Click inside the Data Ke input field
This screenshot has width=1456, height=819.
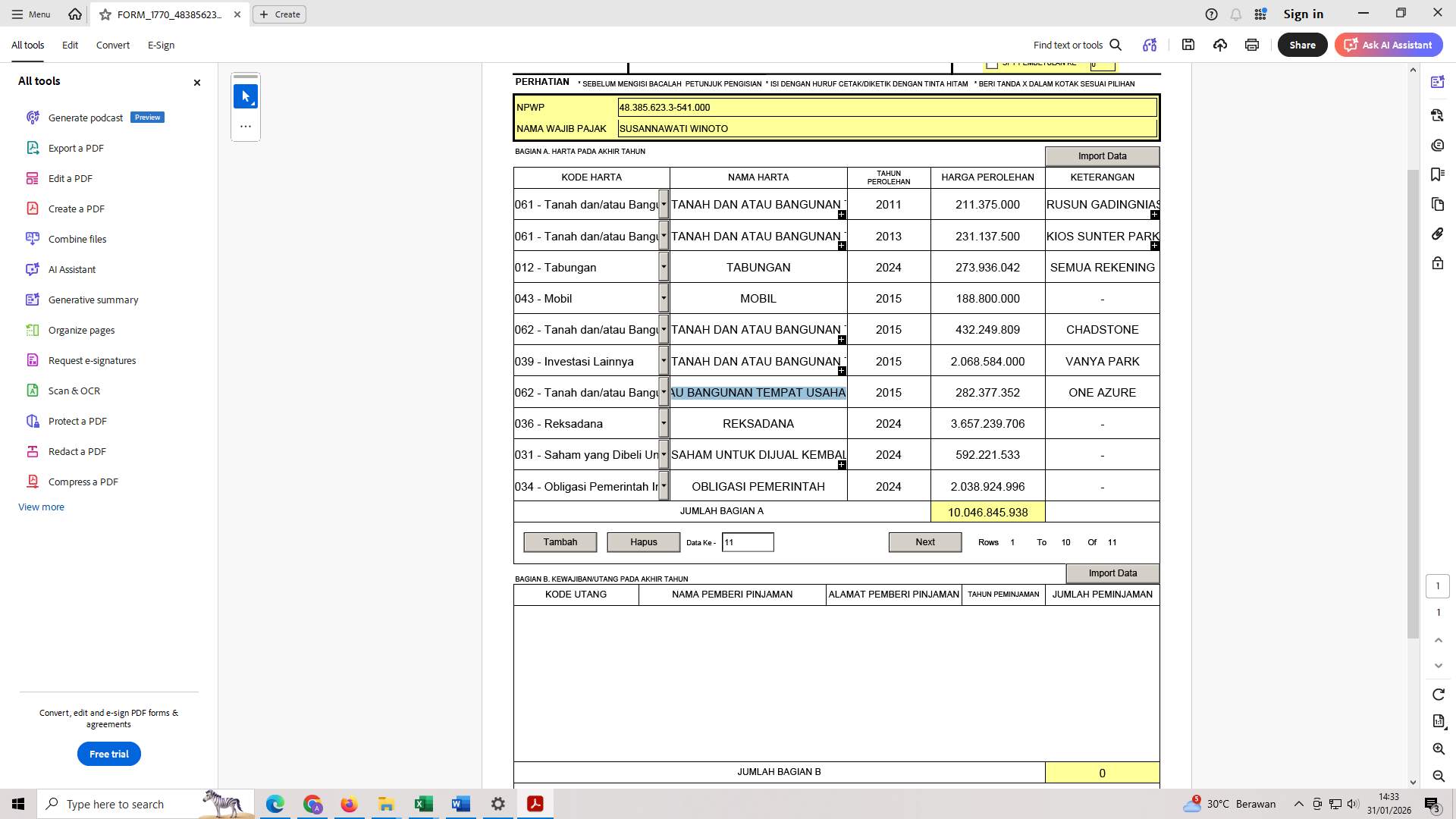[748, 541]
